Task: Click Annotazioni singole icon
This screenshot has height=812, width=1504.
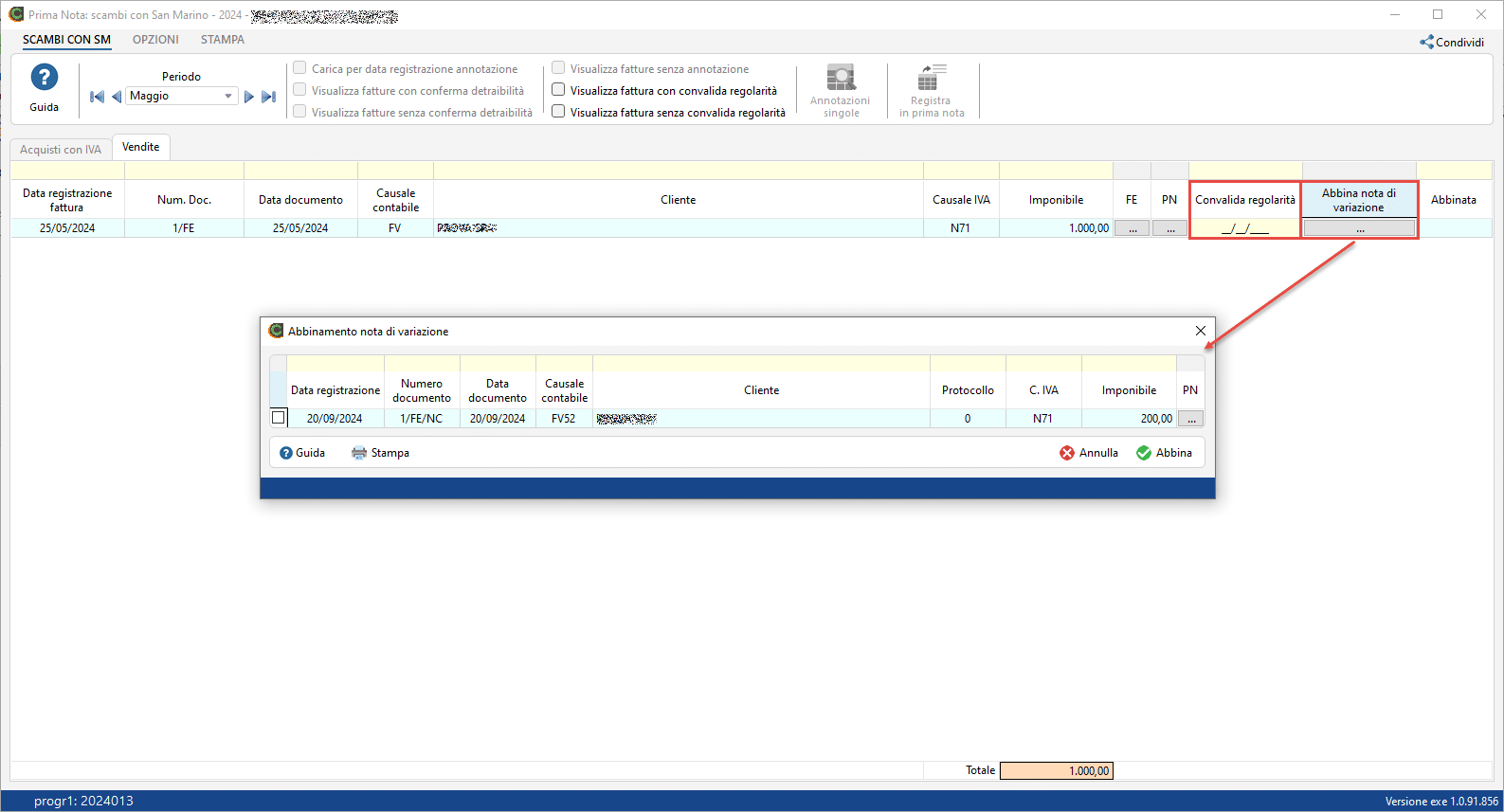Action: tap(841, 78)
